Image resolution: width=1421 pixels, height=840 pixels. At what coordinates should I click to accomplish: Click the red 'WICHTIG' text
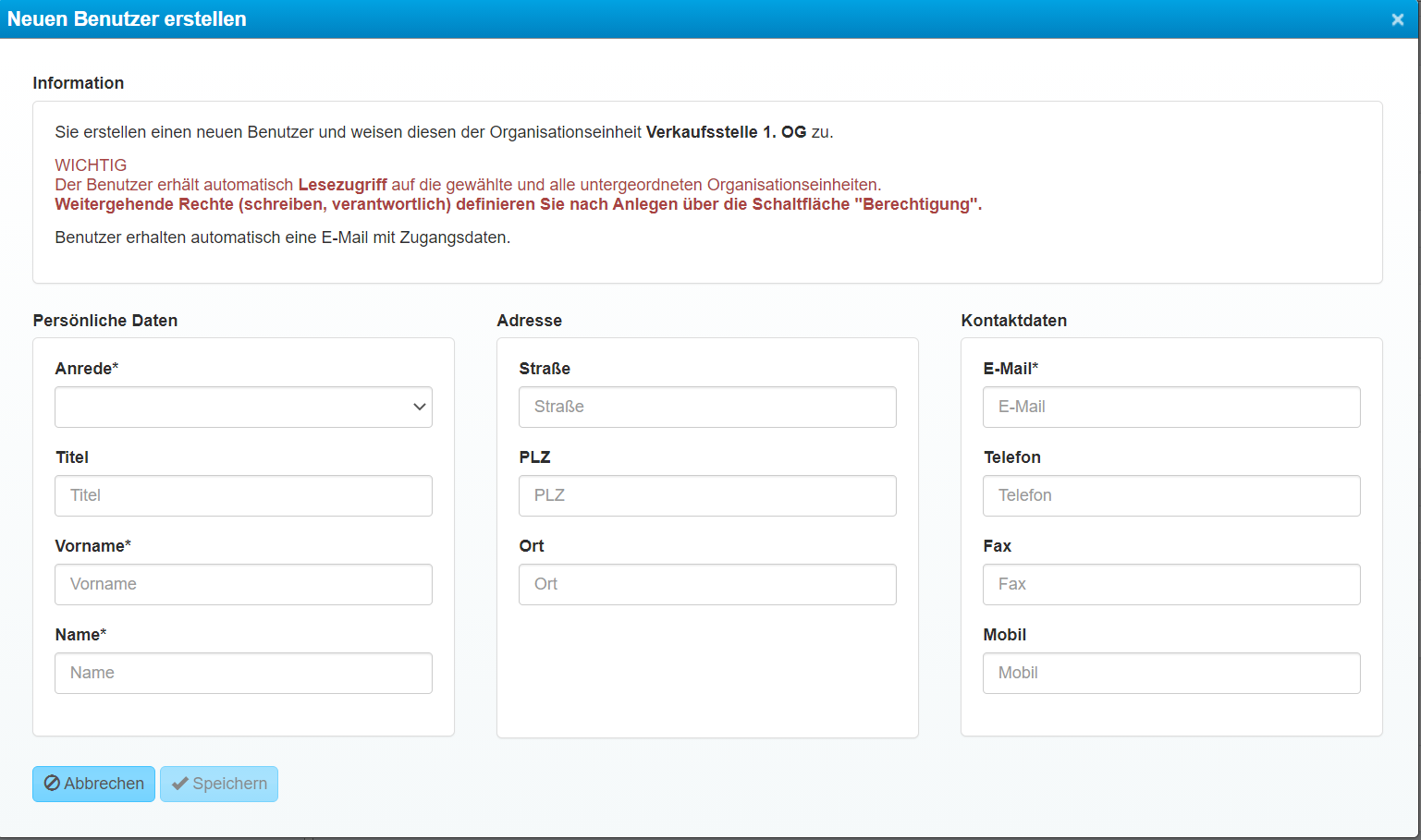pyautogui.click(x=91, y=165)
